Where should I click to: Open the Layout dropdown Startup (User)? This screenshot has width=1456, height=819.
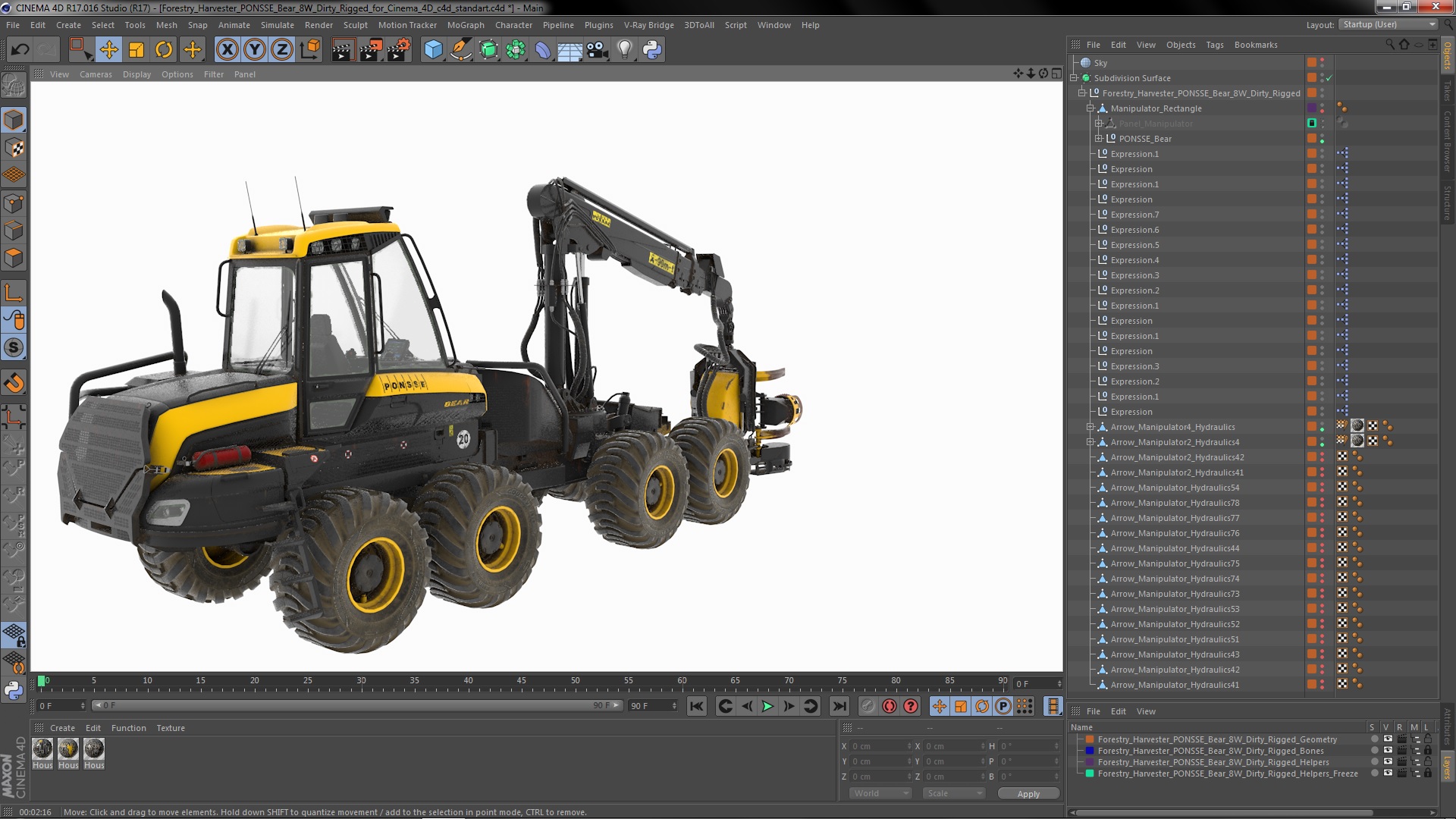(x=1388, y=25)
